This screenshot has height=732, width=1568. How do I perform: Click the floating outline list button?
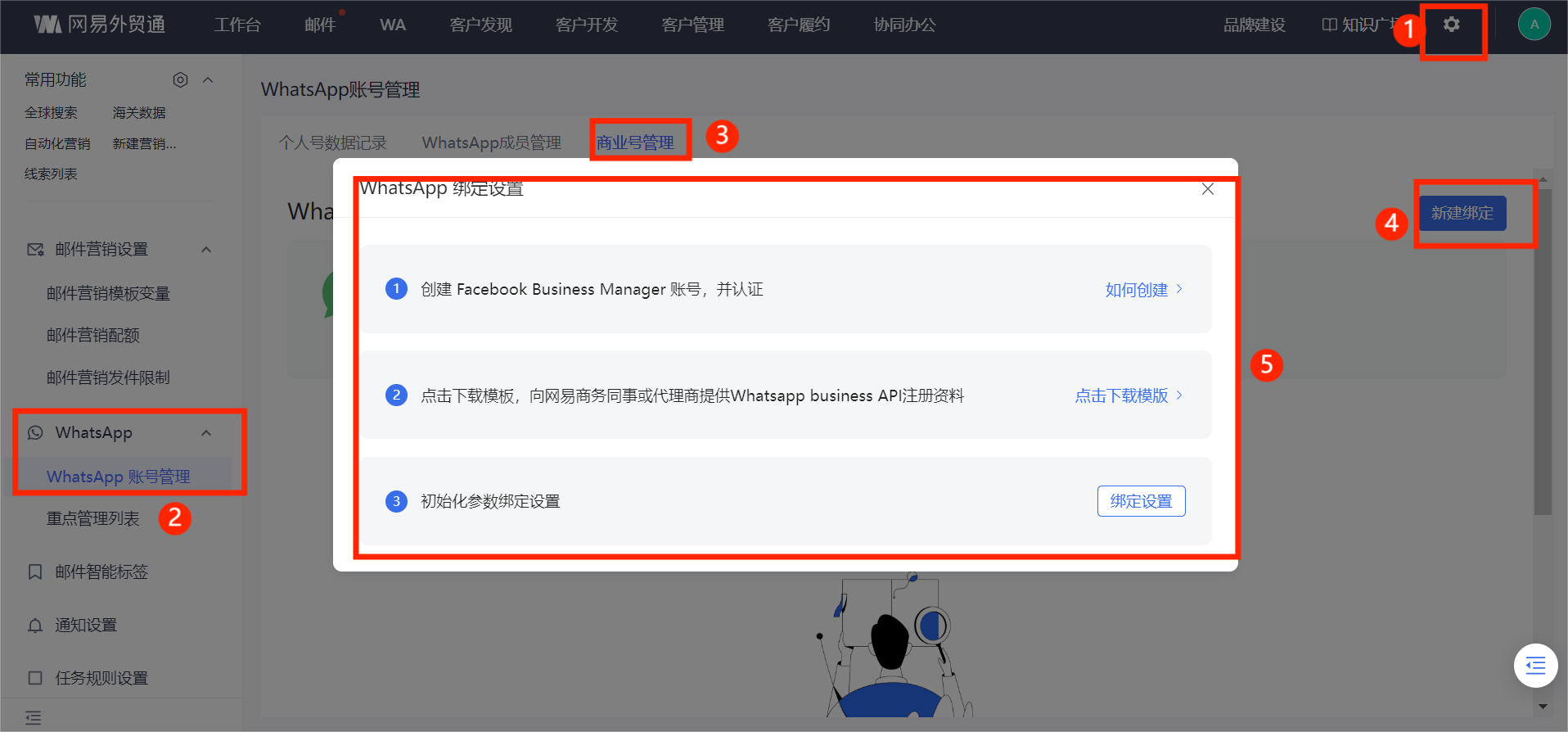point(1535,666)
